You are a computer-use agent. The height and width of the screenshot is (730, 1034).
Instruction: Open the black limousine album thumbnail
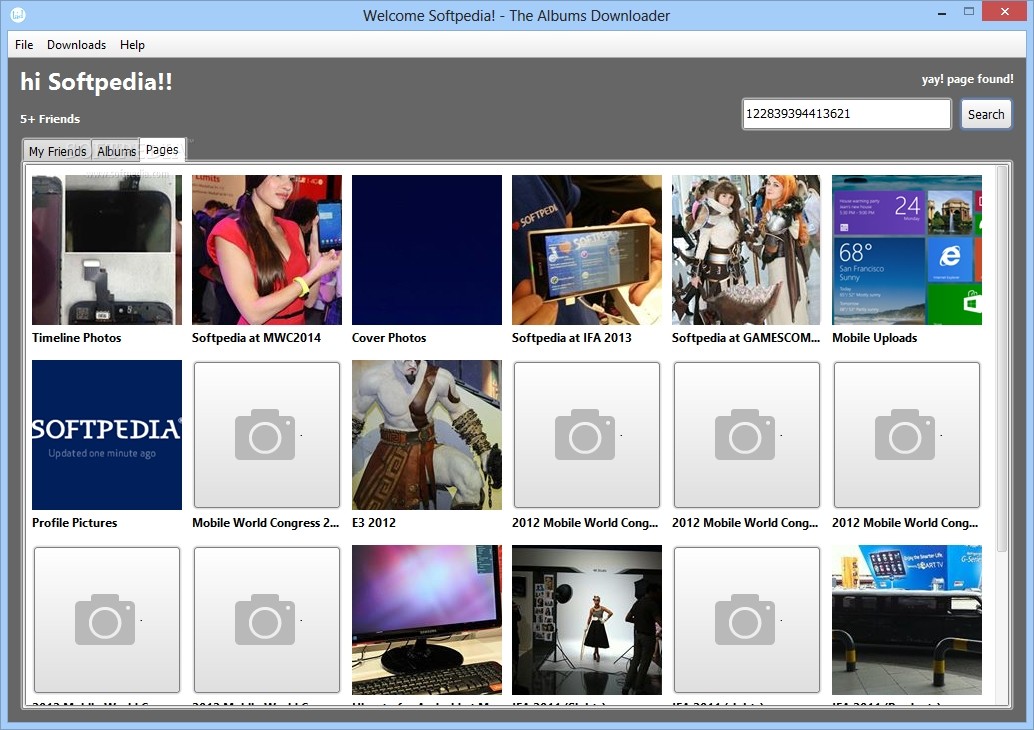(x=907, y=620)
